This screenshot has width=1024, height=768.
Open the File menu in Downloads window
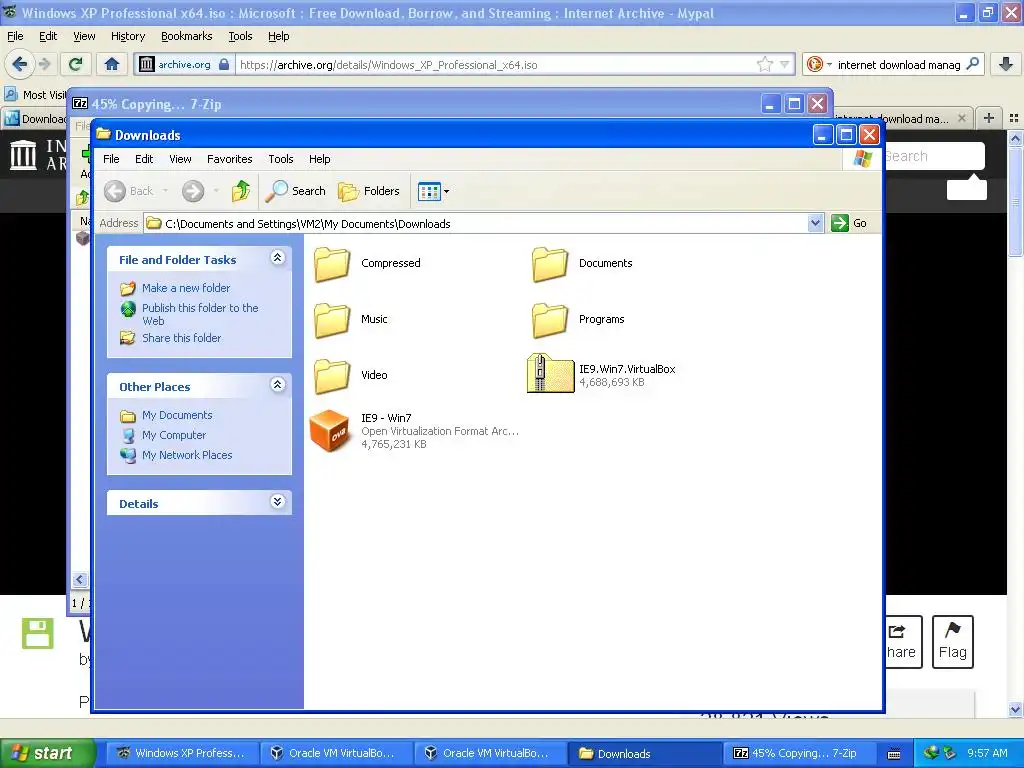111,159
